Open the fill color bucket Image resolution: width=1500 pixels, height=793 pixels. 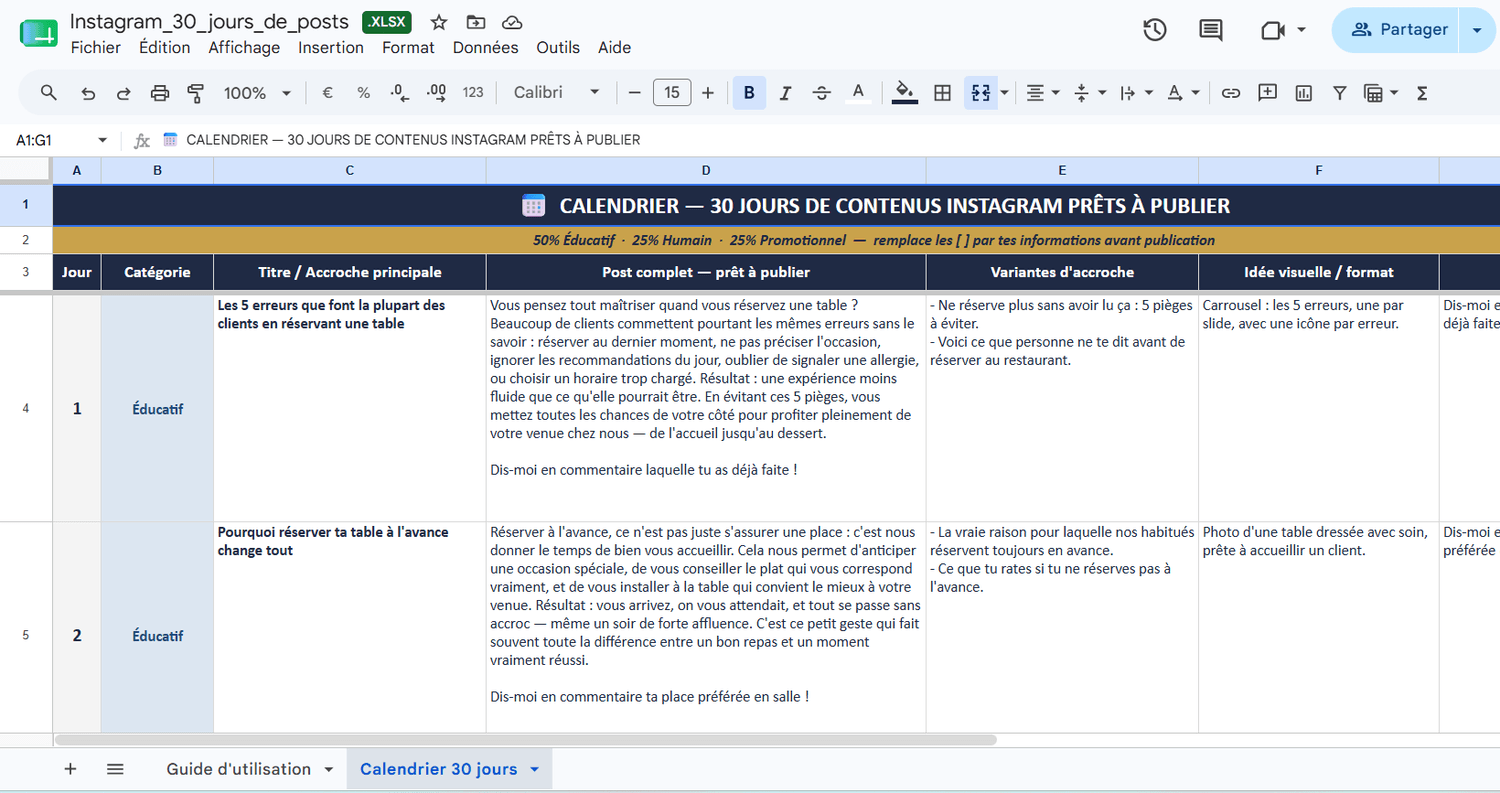click(905, 92)
